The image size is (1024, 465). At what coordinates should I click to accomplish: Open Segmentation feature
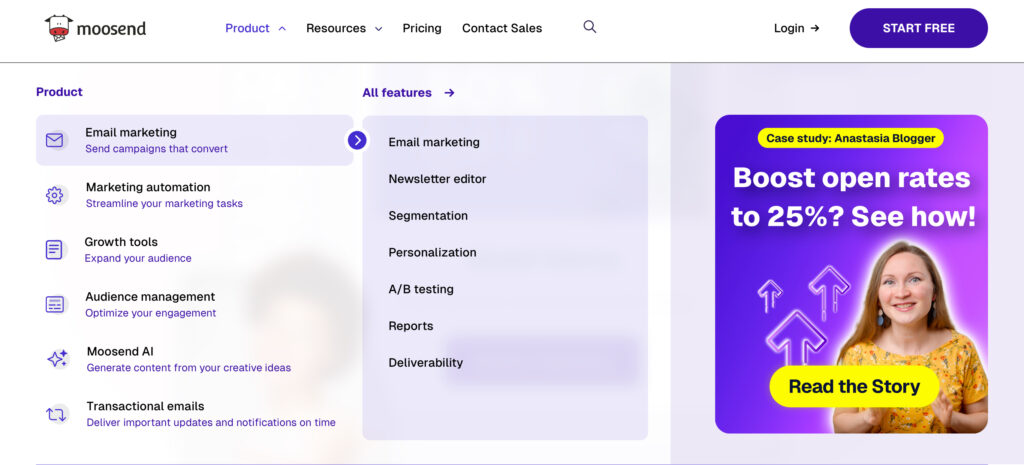point(428,216)
